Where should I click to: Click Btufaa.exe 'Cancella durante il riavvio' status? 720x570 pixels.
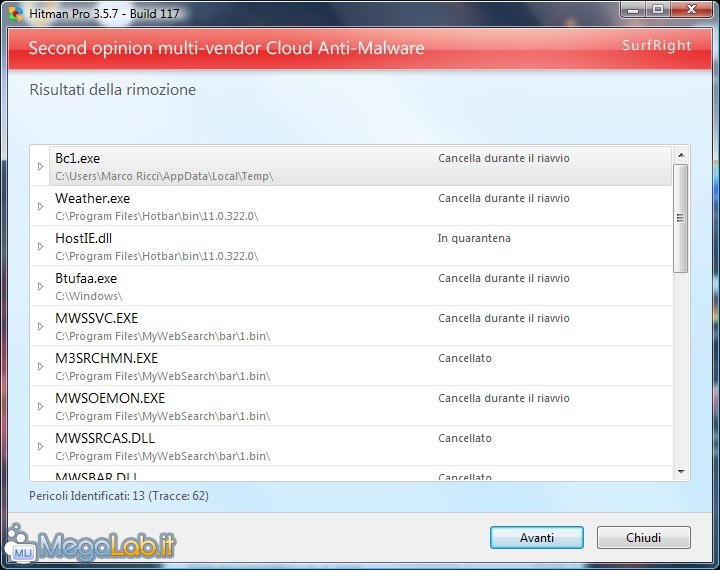504,278
